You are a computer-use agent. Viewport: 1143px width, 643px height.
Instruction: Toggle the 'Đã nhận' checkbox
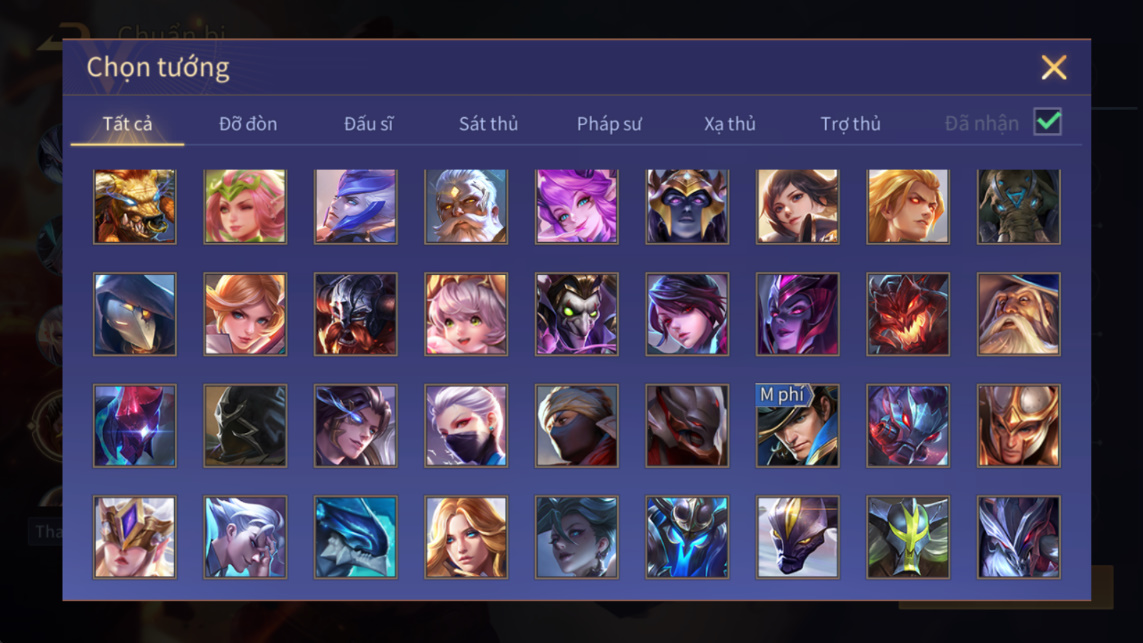tap(1048, 122)
